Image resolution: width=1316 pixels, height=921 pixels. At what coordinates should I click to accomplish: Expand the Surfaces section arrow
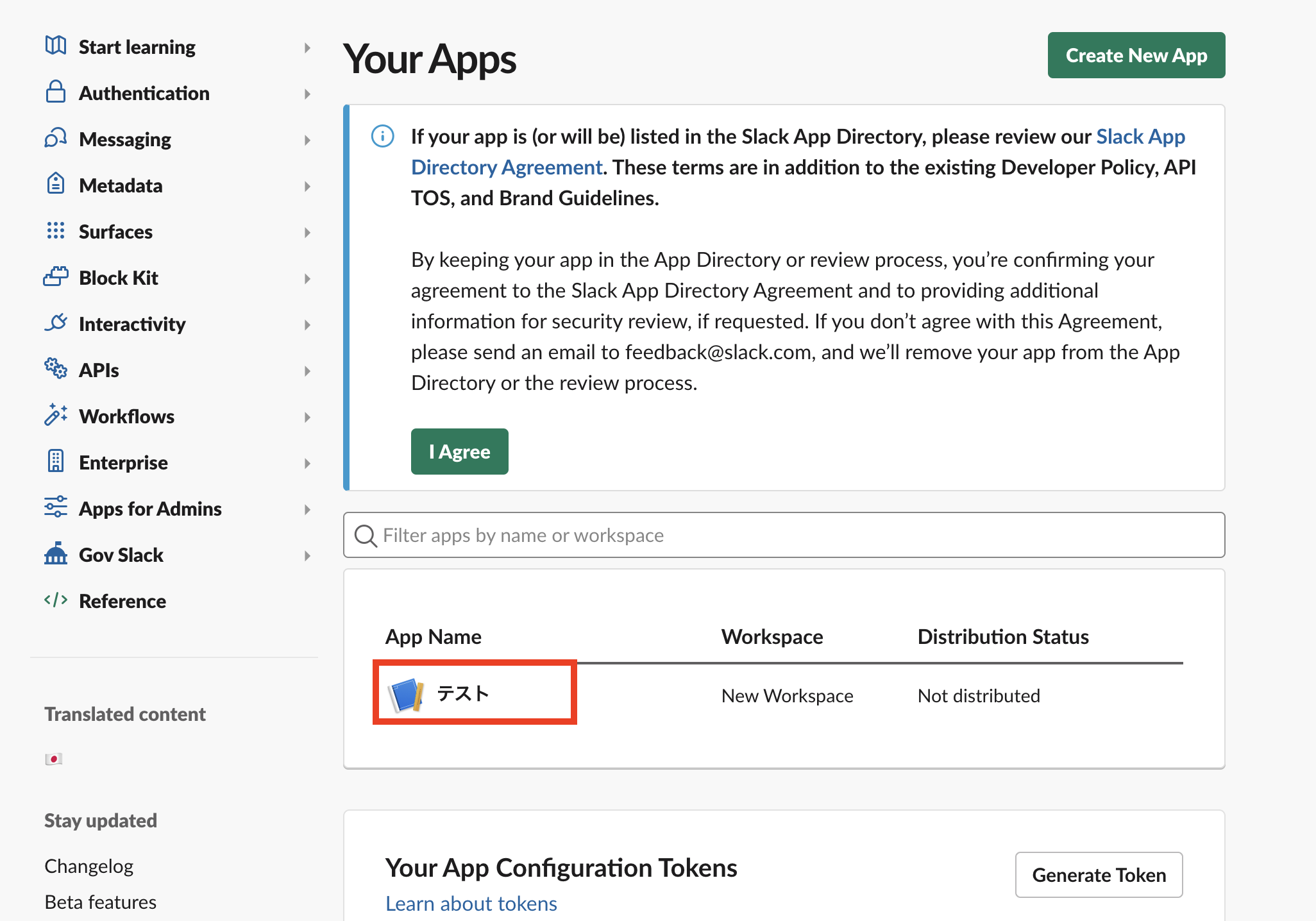pos(307,232)
